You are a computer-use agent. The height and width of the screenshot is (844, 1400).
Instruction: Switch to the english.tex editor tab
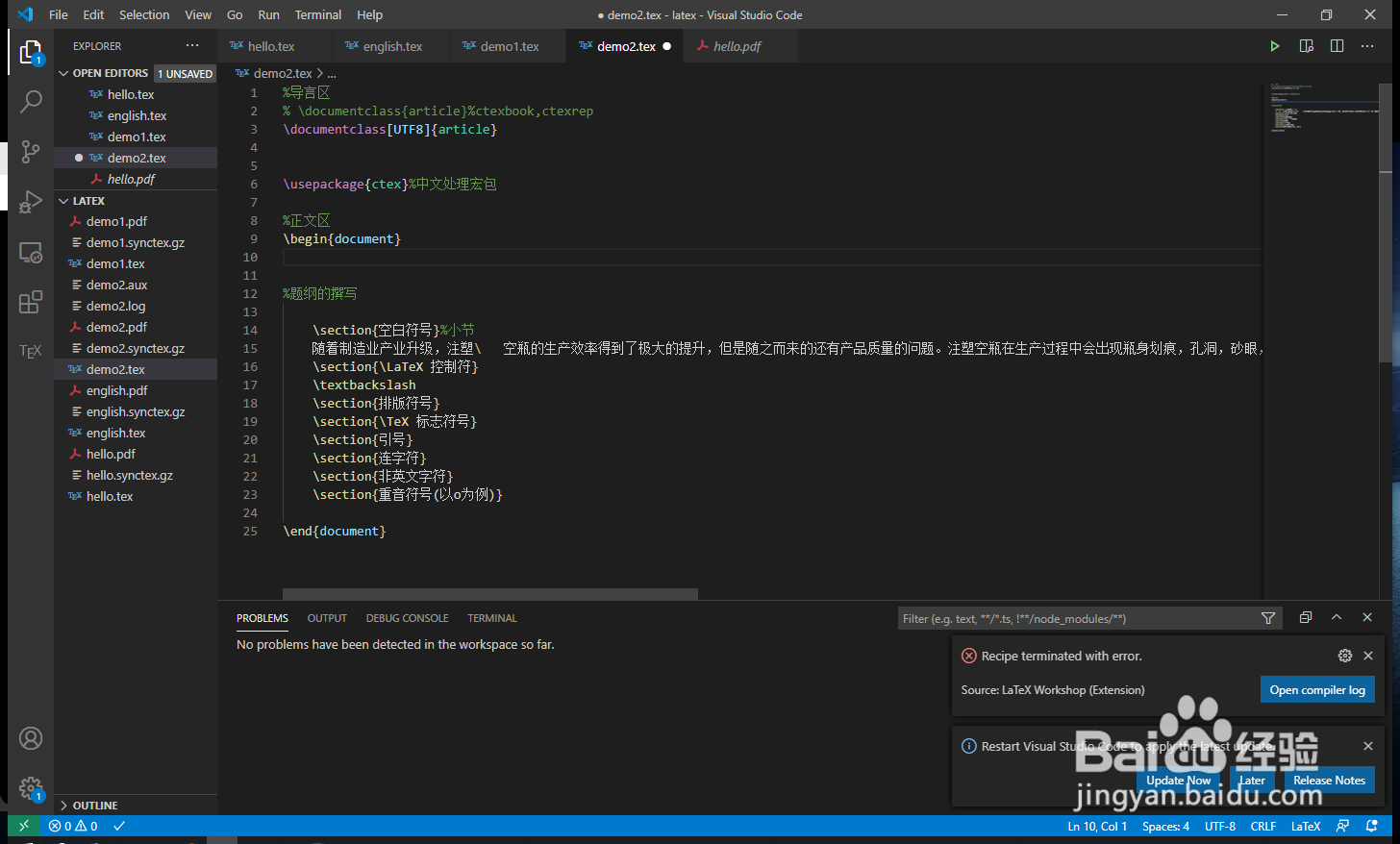(x=391, y=46)
